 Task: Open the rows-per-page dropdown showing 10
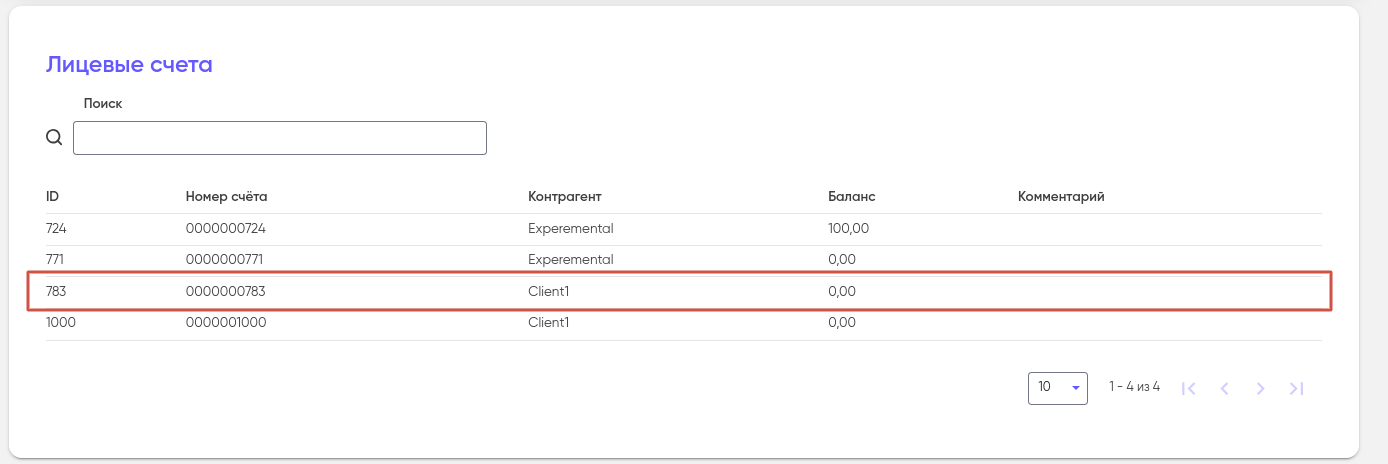tap(1057, 388)
